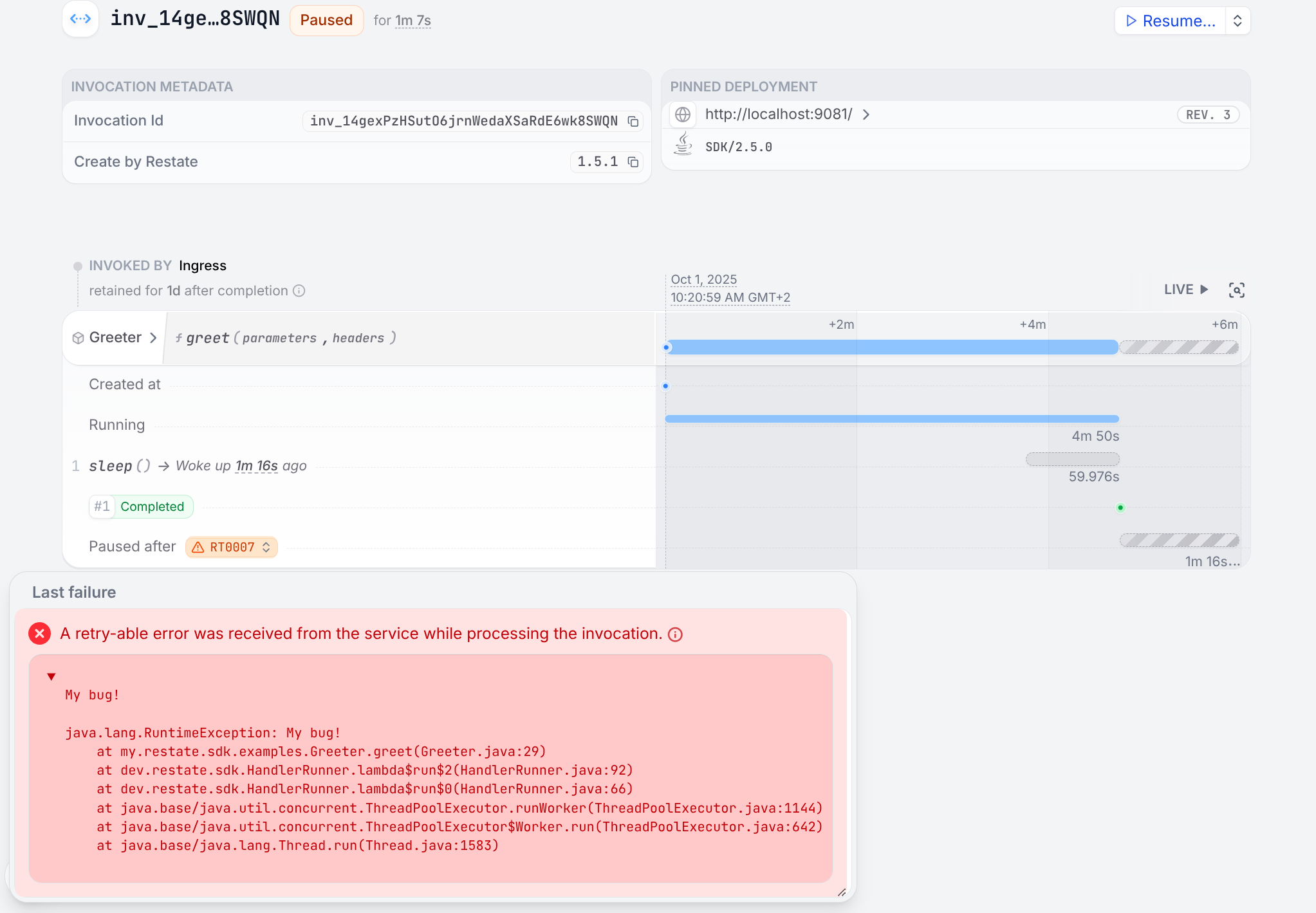Open Resume options dropdown arrow
Screen dimensions: 1316x913
coord(1237,21)
